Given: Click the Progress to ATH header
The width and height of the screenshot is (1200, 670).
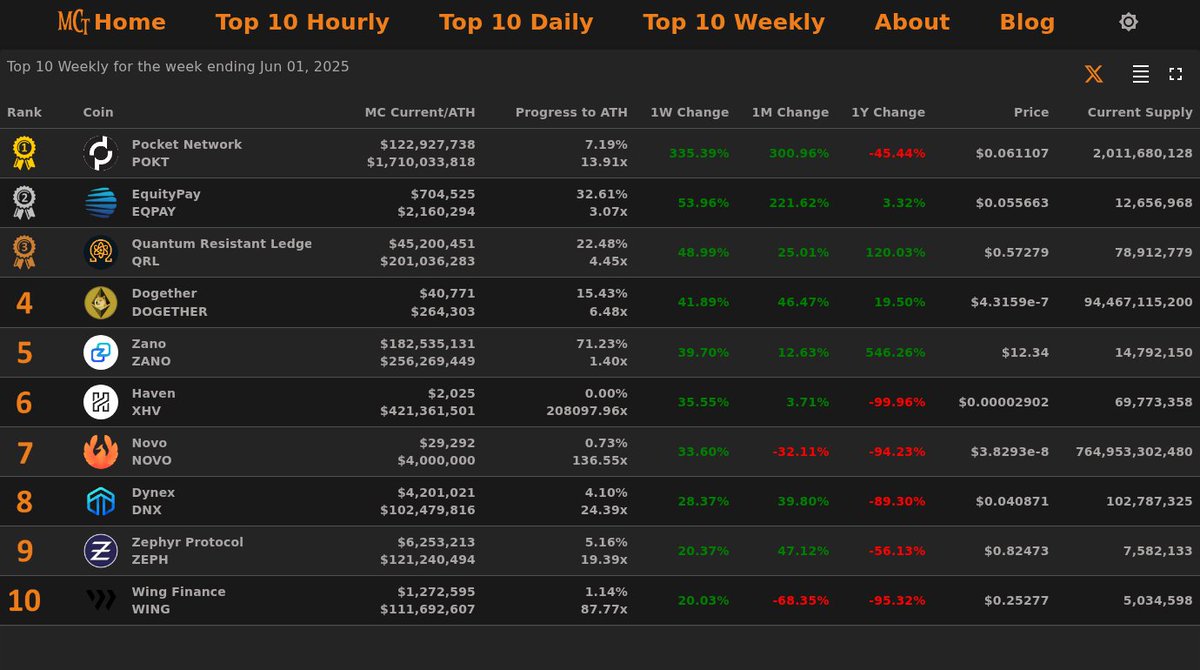Looking at the screenshot, I should click(571, 113).
